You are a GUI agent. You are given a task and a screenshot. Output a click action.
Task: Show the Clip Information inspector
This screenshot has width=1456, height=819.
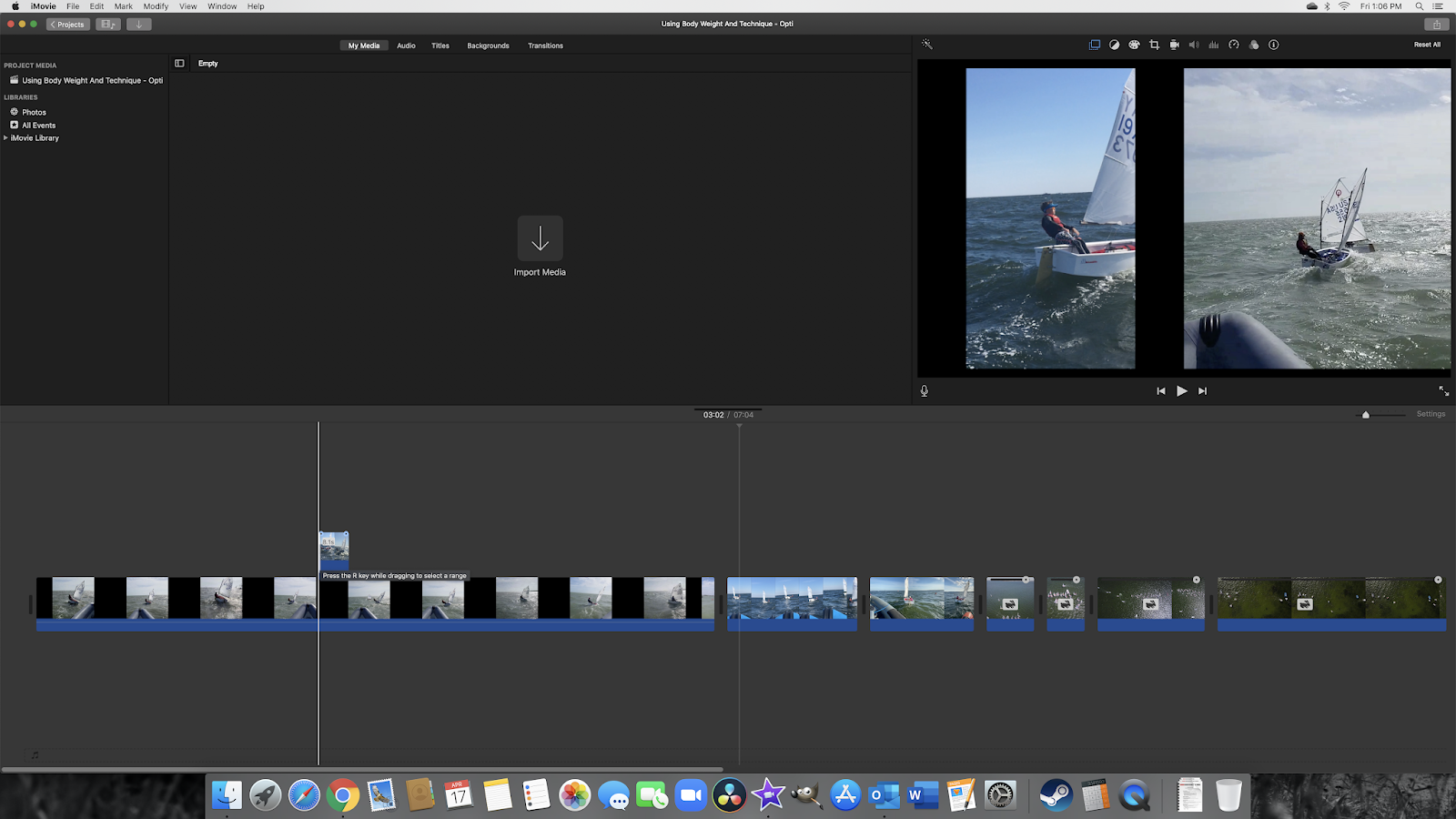click(1274, 44)
